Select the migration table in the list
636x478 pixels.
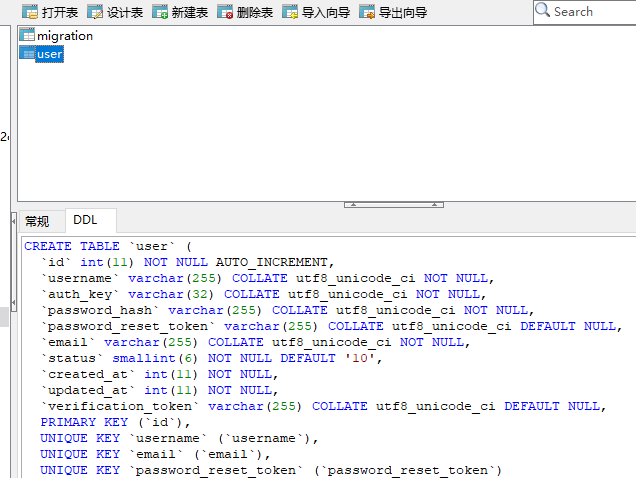tap(63, 36)
